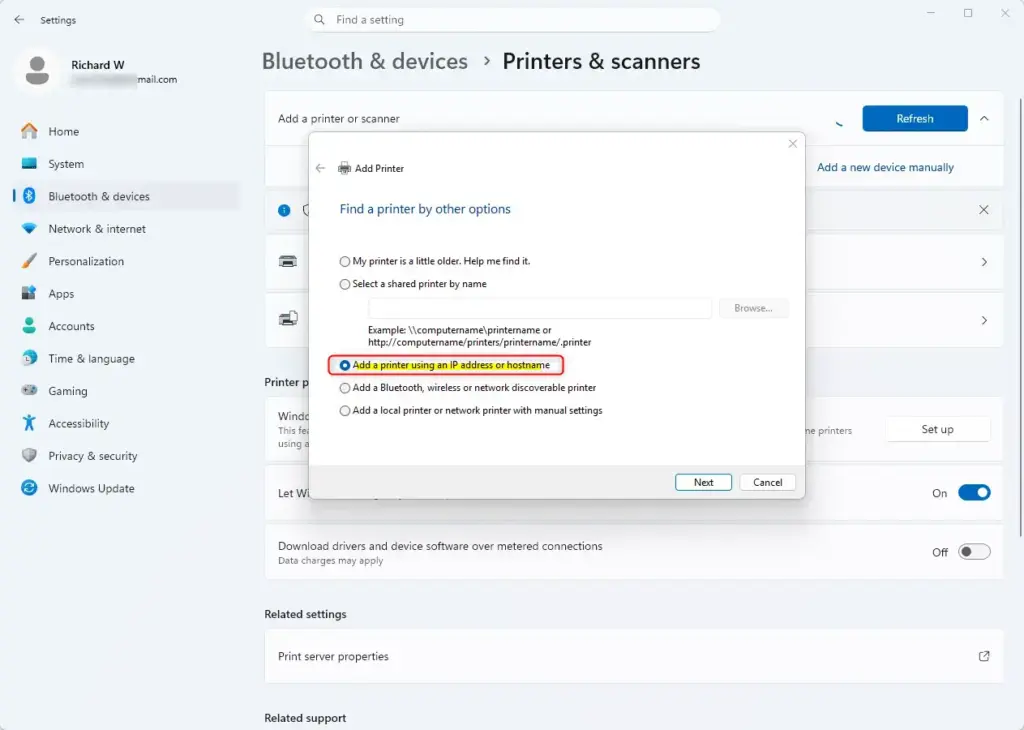Click the Richard W profile avatar
Image resolution: width=1024 pixels, height=730 pixels.
click(37, 70)
